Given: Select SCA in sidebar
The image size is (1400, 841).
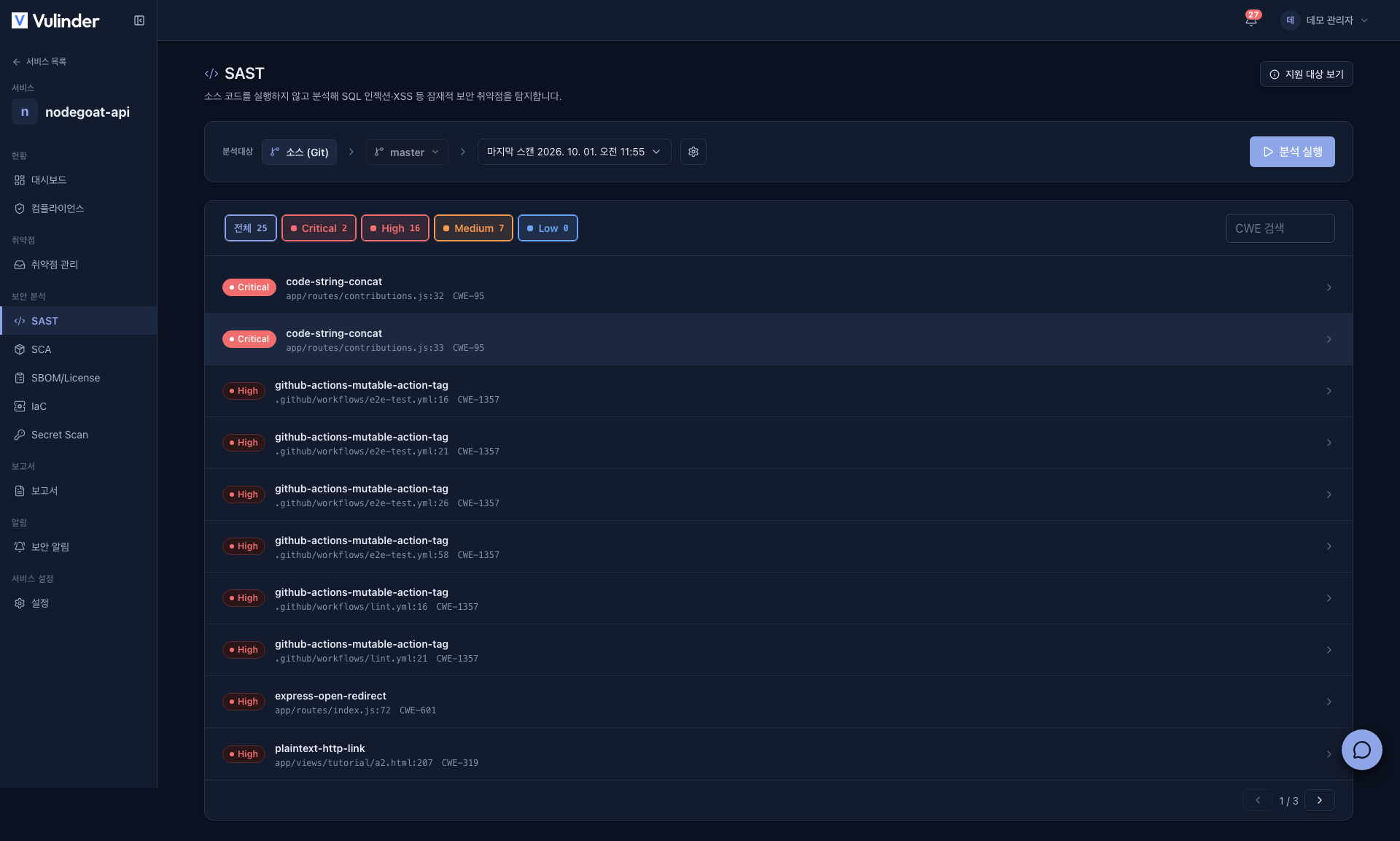Looking at the screenshot, I should pos(79,349).
